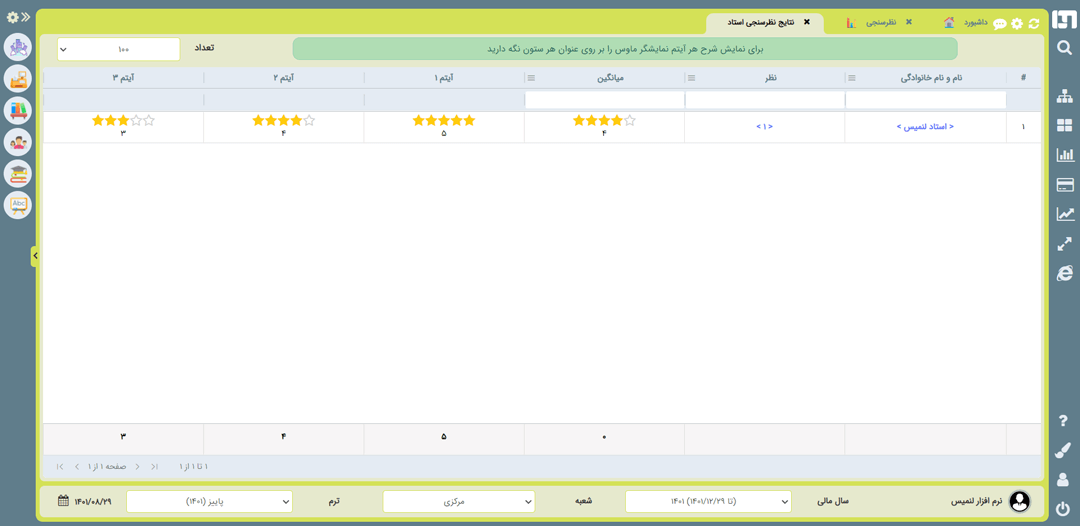Open the books library round icon

(x=18, y=111)
